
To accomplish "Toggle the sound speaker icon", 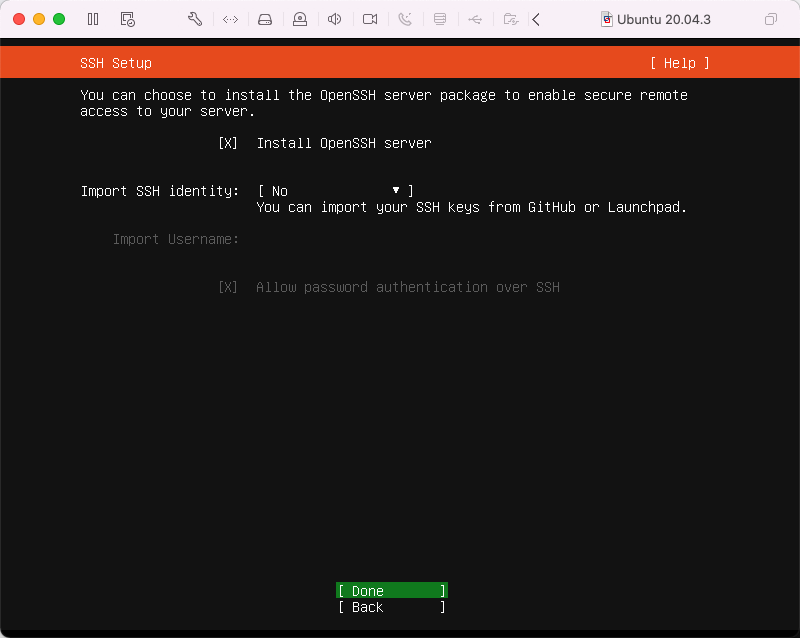I will pos(335,19).
